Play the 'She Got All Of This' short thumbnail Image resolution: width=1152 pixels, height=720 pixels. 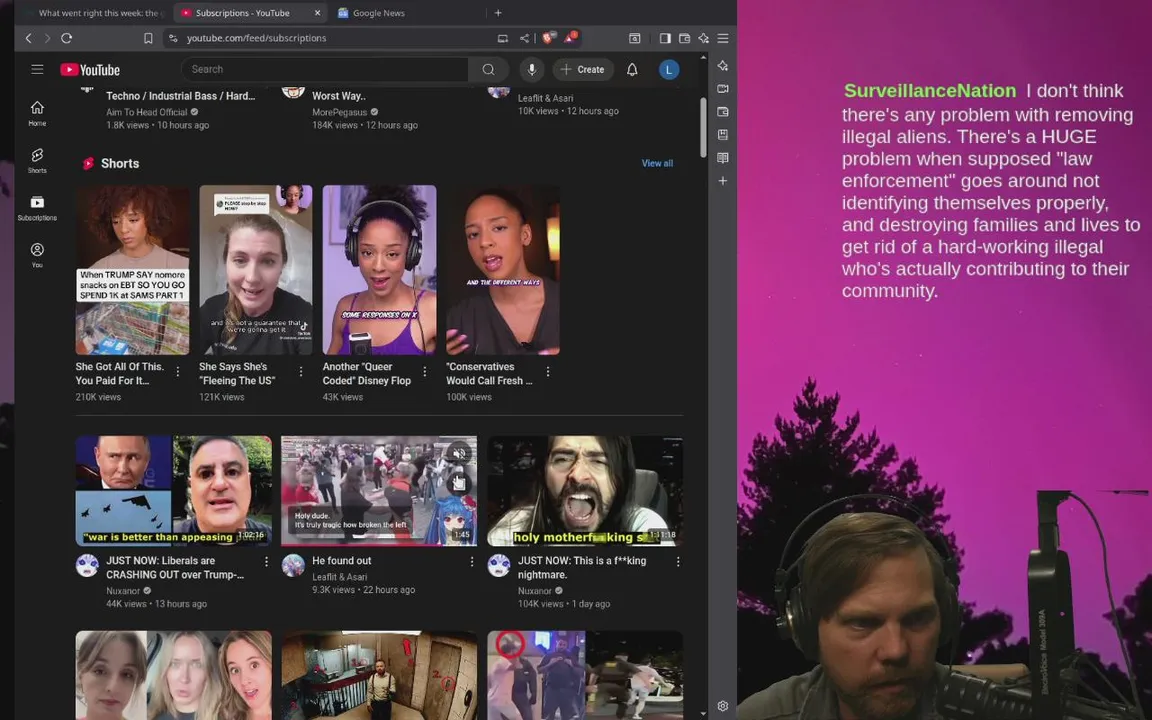point(132,270)
